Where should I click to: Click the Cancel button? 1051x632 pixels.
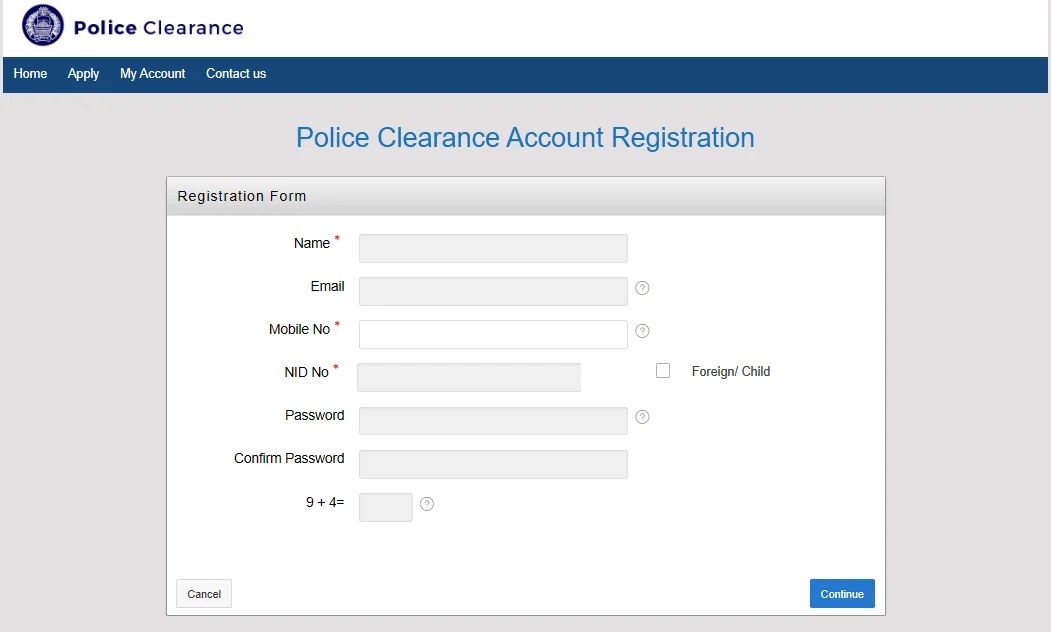(204, 594)
